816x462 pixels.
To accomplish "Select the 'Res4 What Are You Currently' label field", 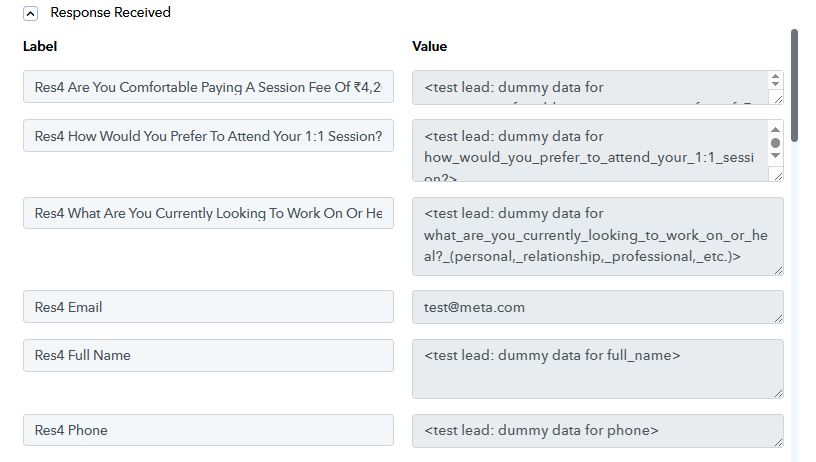I will click(x=208, y=213).
